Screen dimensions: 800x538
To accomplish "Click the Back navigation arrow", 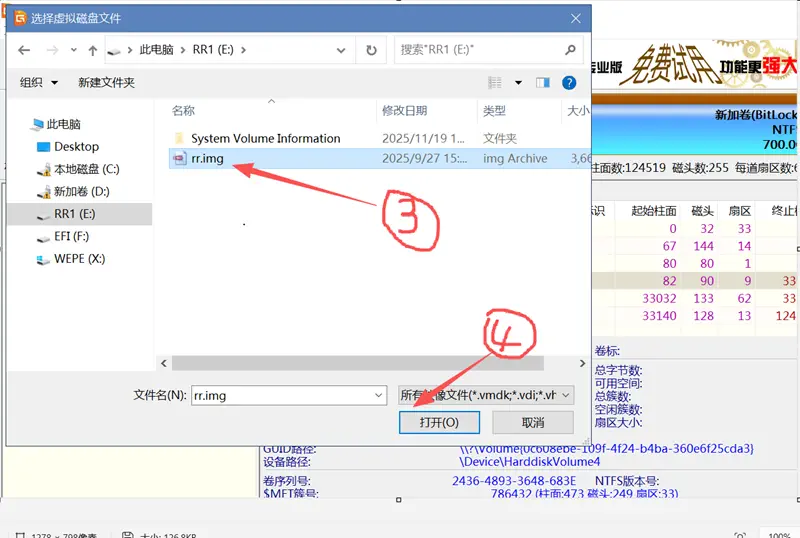I will [x=24, y=50].
